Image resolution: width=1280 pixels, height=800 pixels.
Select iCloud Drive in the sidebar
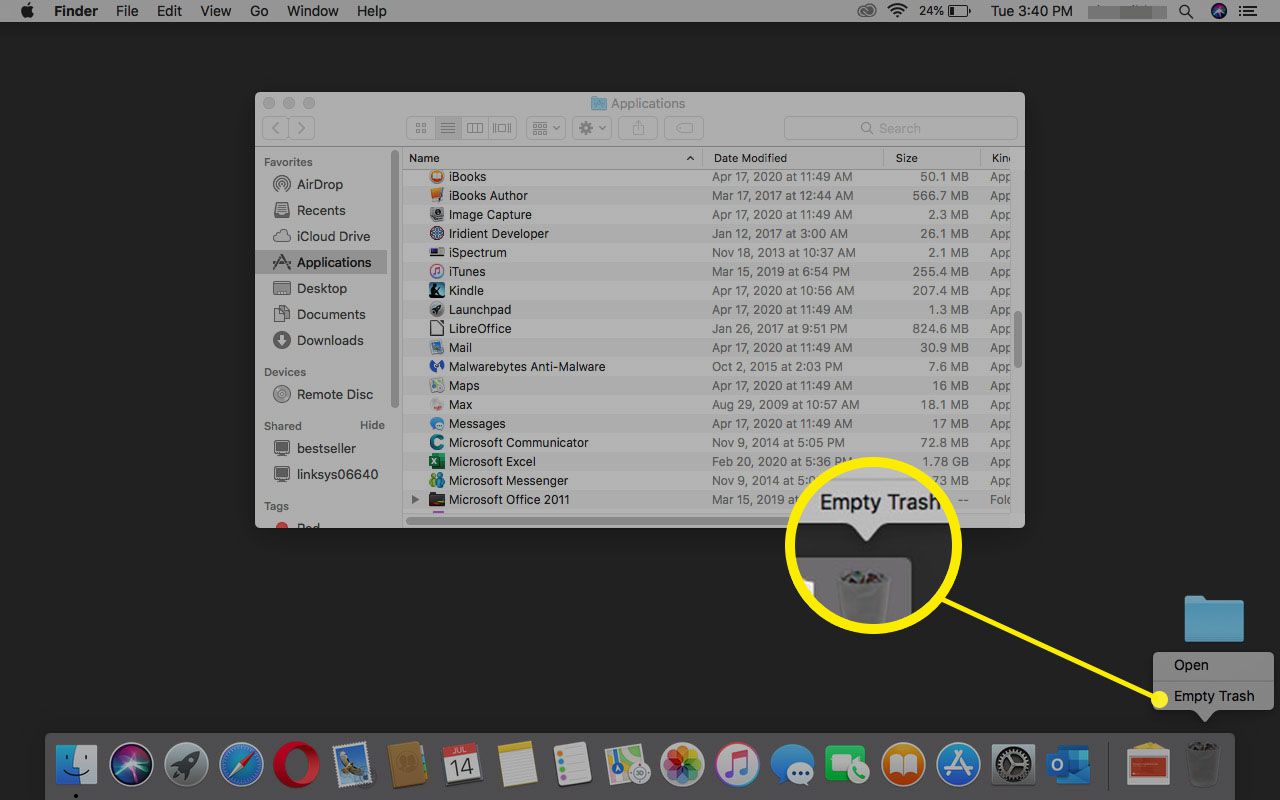[x=320, y=236]
